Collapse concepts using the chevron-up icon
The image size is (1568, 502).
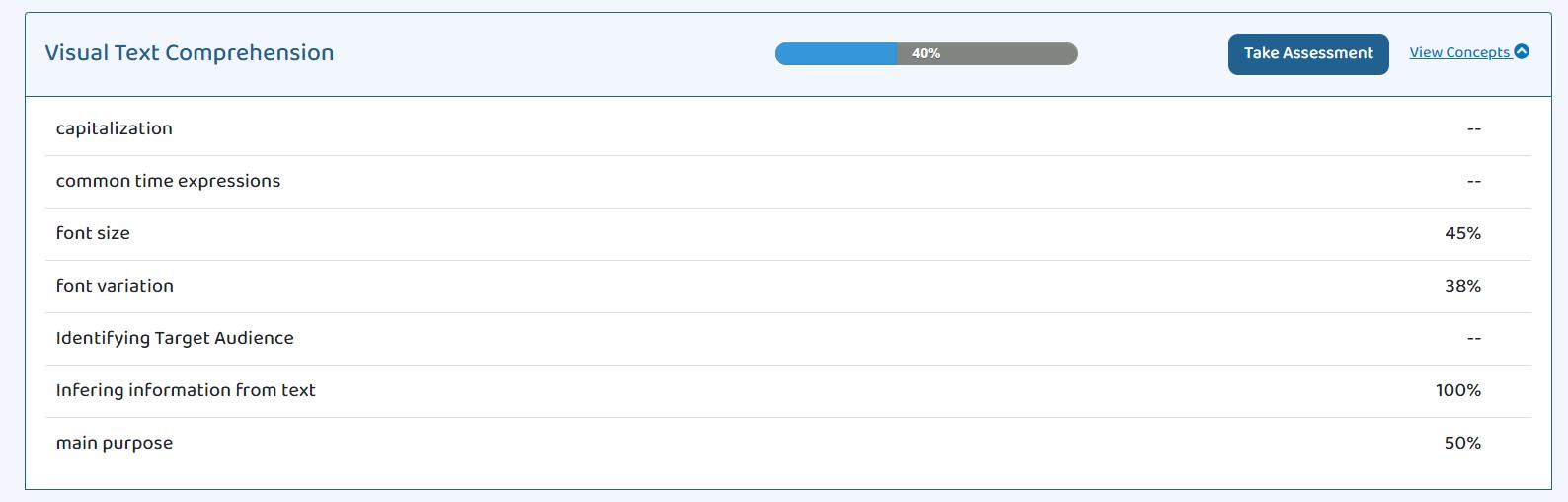point(1522,52)
